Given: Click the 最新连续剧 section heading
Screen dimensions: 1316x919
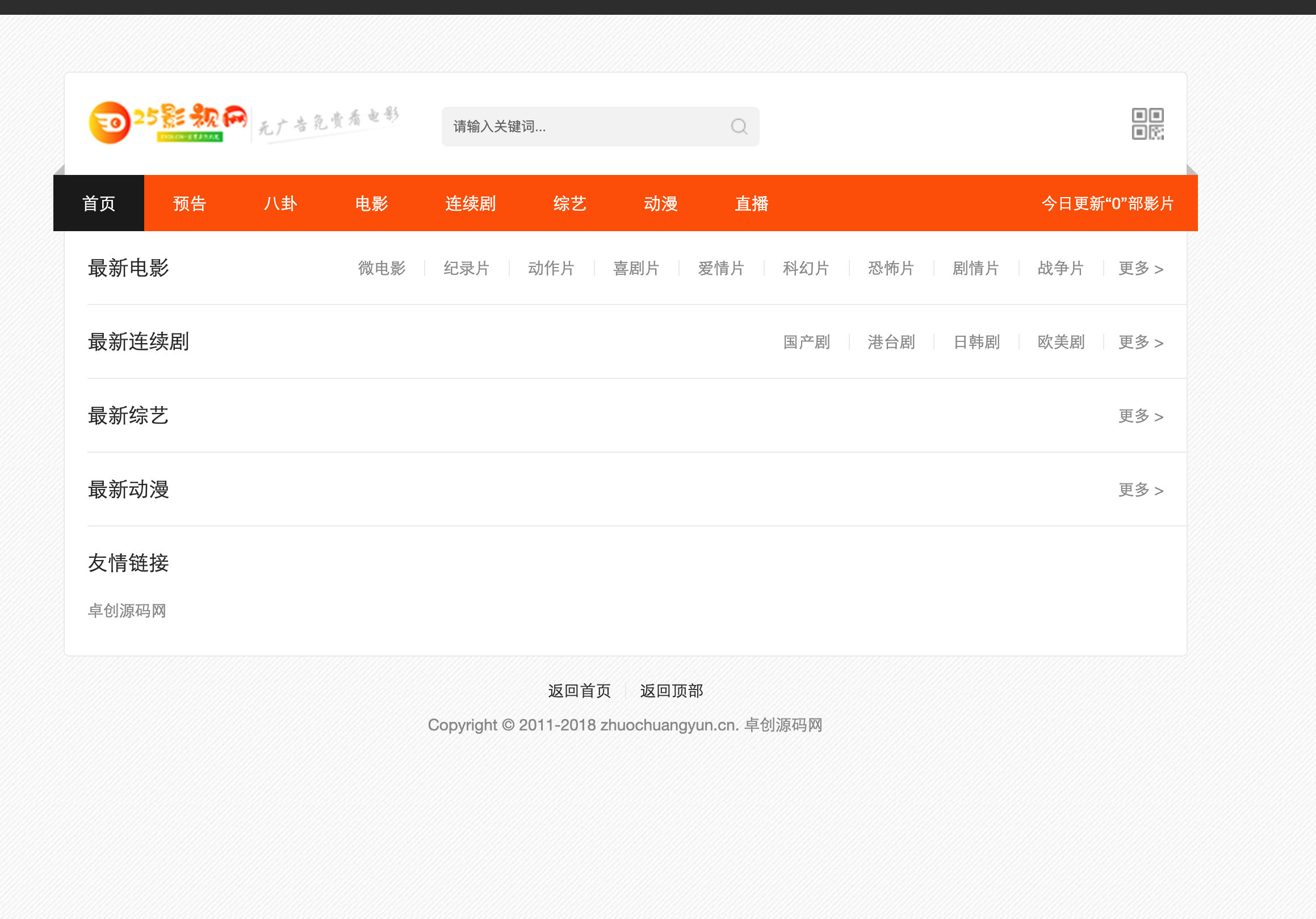Looking at the screenshot, I should 138,342.
